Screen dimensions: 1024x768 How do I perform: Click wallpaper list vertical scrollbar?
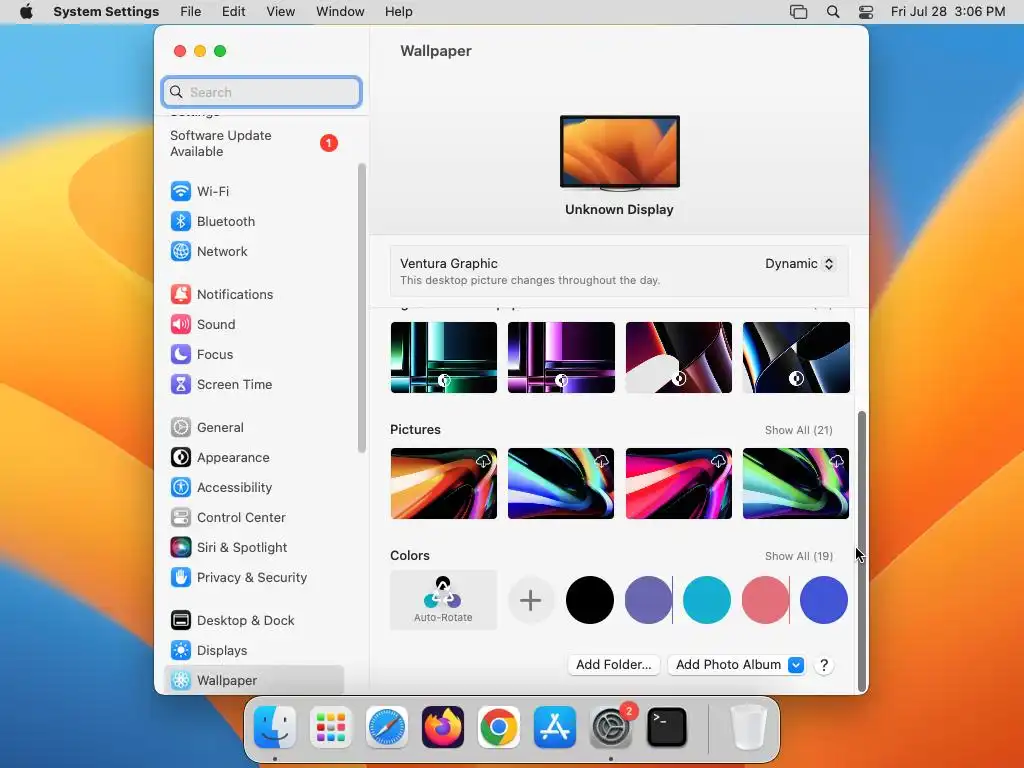[862, 551]
